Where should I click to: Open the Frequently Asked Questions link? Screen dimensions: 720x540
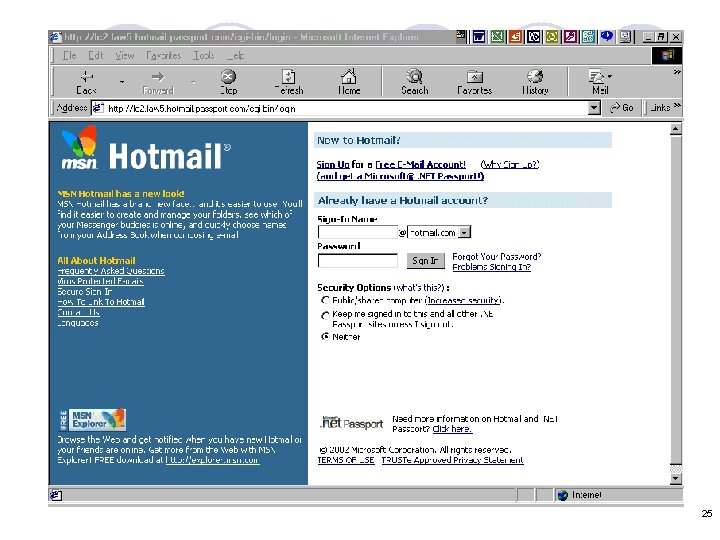click(x=111, y=271)
